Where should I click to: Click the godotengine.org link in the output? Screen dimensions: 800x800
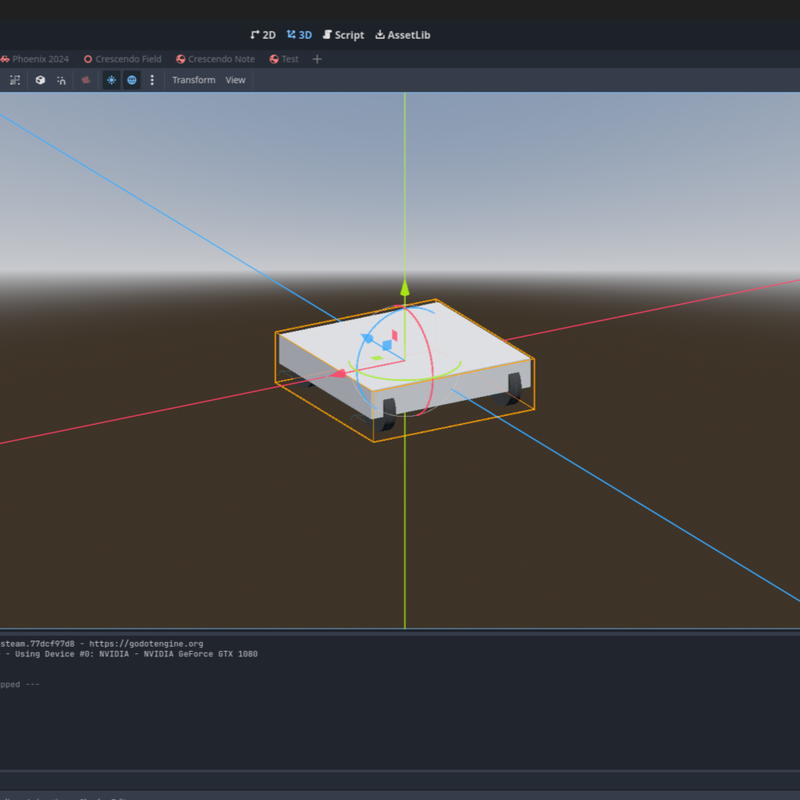point(146,644)
